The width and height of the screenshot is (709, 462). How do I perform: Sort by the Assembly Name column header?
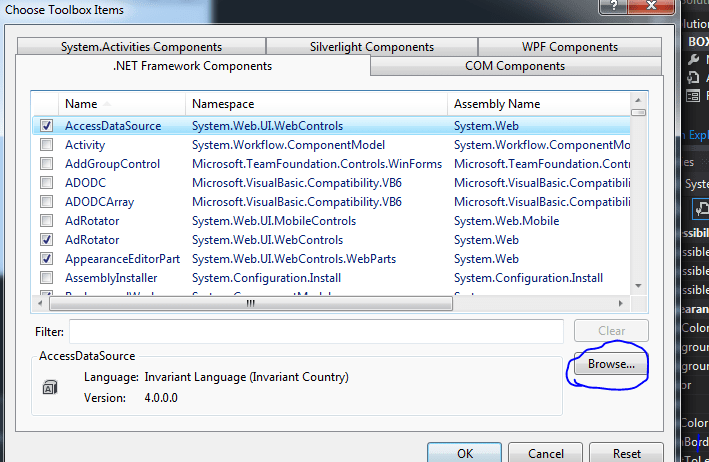coord(539,104)
